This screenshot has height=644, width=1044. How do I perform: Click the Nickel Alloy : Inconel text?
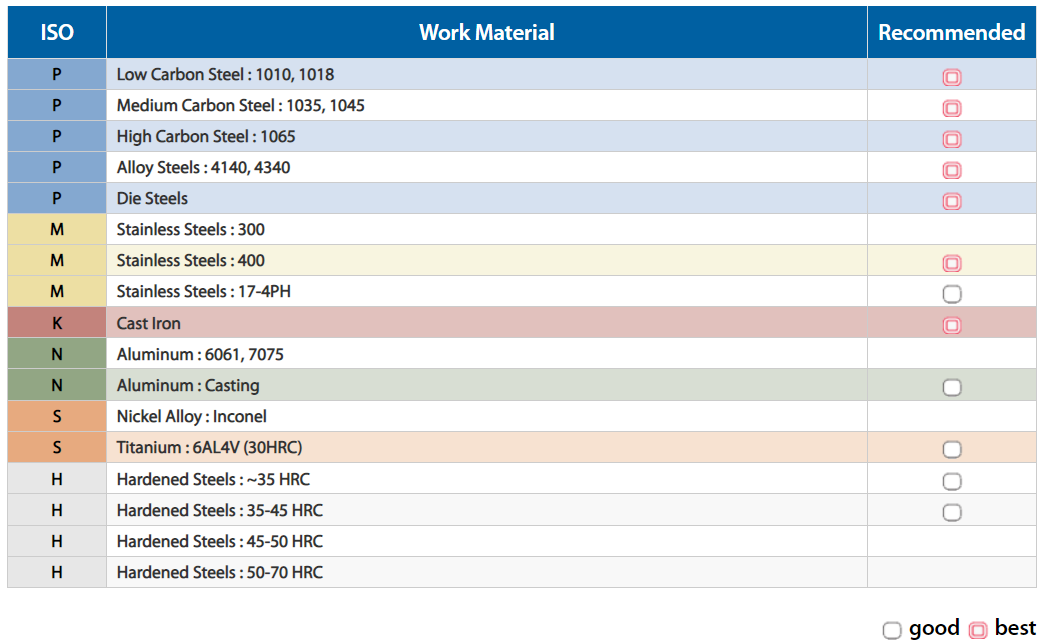click(191, 416)
